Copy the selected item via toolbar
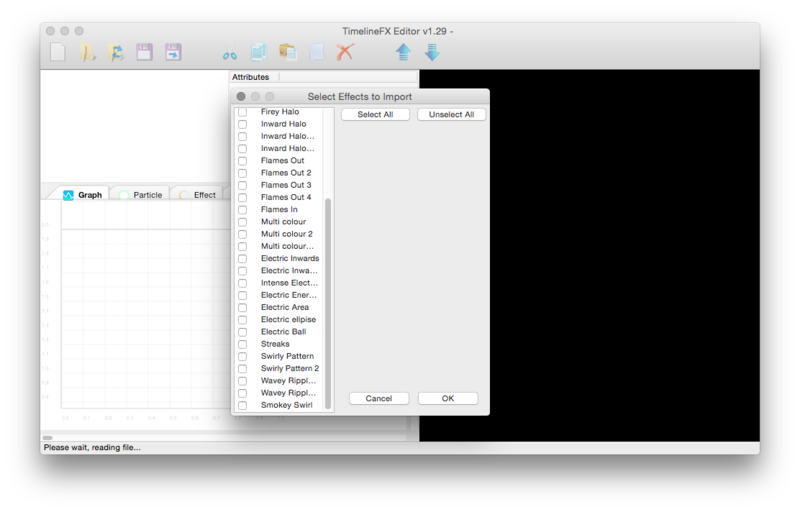Image resolution: width=800 pixels, height=512 pixels. click(259, 52)
